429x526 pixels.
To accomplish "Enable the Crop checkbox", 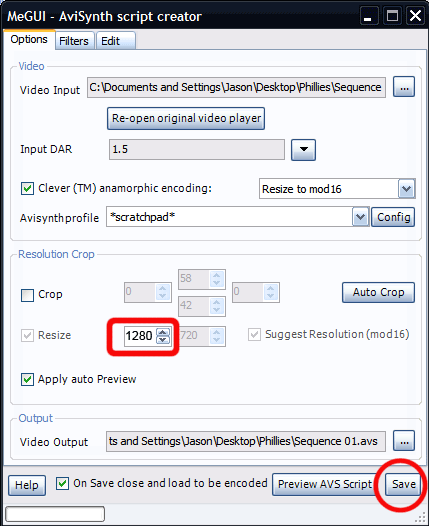I will point(28,295).
